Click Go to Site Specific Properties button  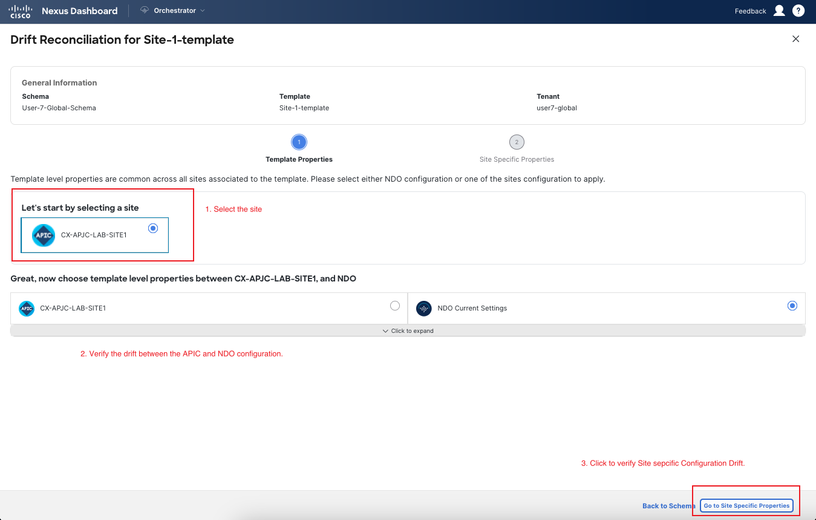(x=746, y=505)
